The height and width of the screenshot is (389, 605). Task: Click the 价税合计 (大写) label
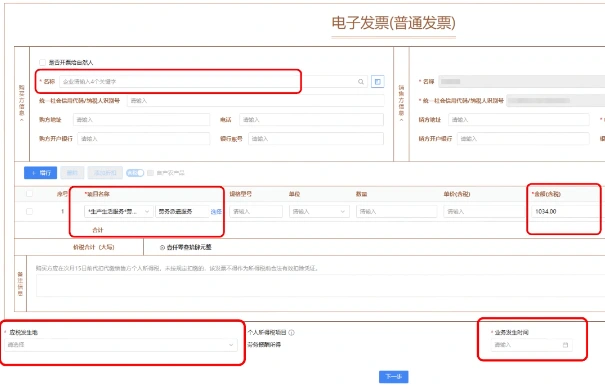pyautogui.click(x=94, y=247)
